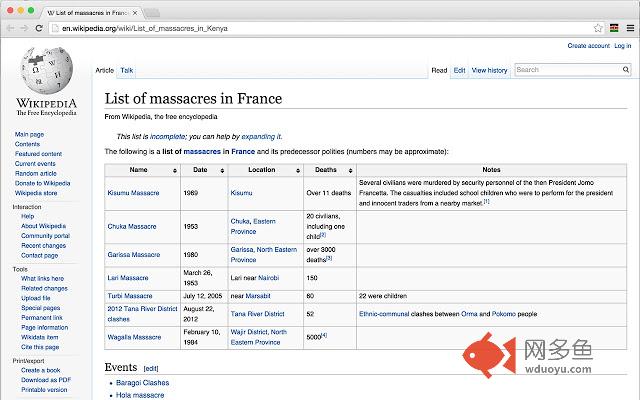Click the Create account link
The image size is (640, 400).
[x=588, y=46]
